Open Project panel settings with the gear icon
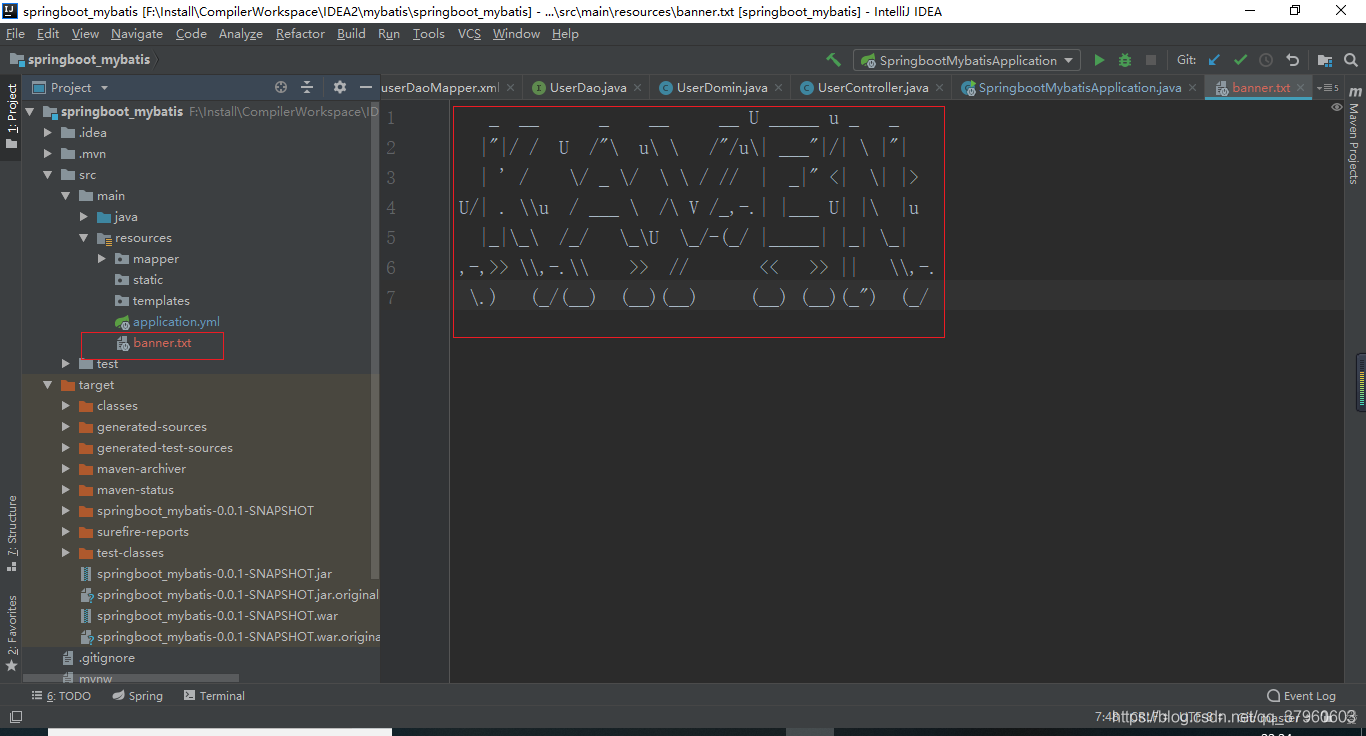The height and width of the screenshot is (736, 1366). point(339,87)
